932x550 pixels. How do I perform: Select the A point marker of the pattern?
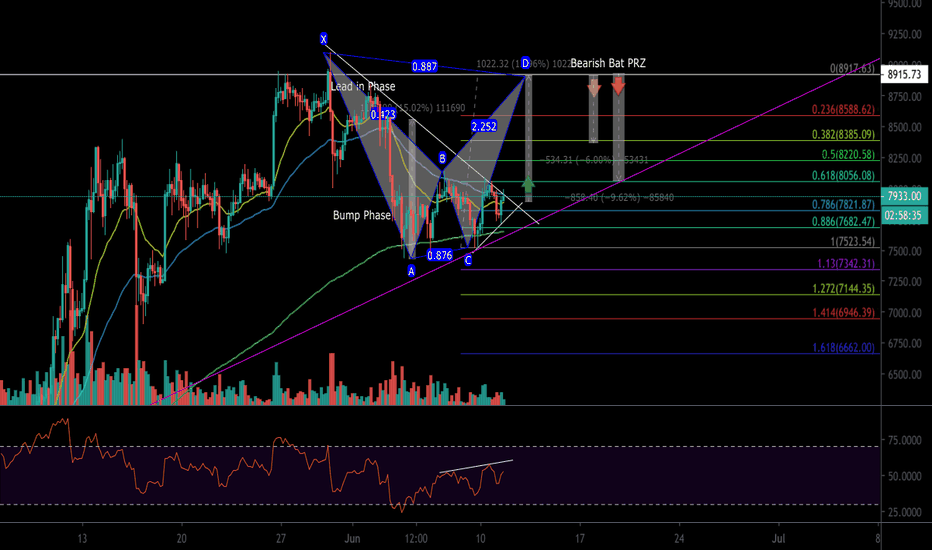[x=411, y=271]
